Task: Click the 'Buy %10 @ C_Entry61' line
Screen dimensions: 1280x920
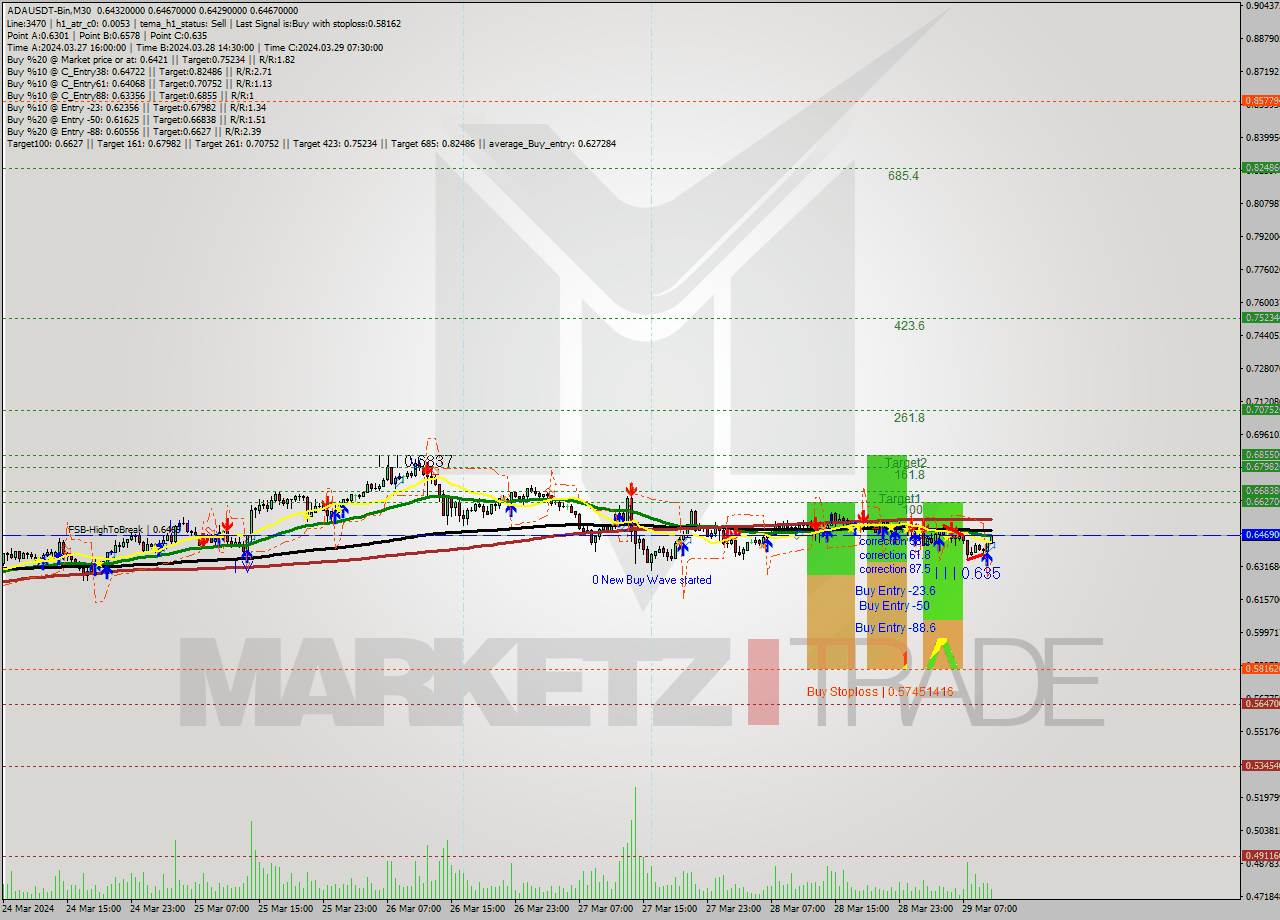Action: [139, 83]
